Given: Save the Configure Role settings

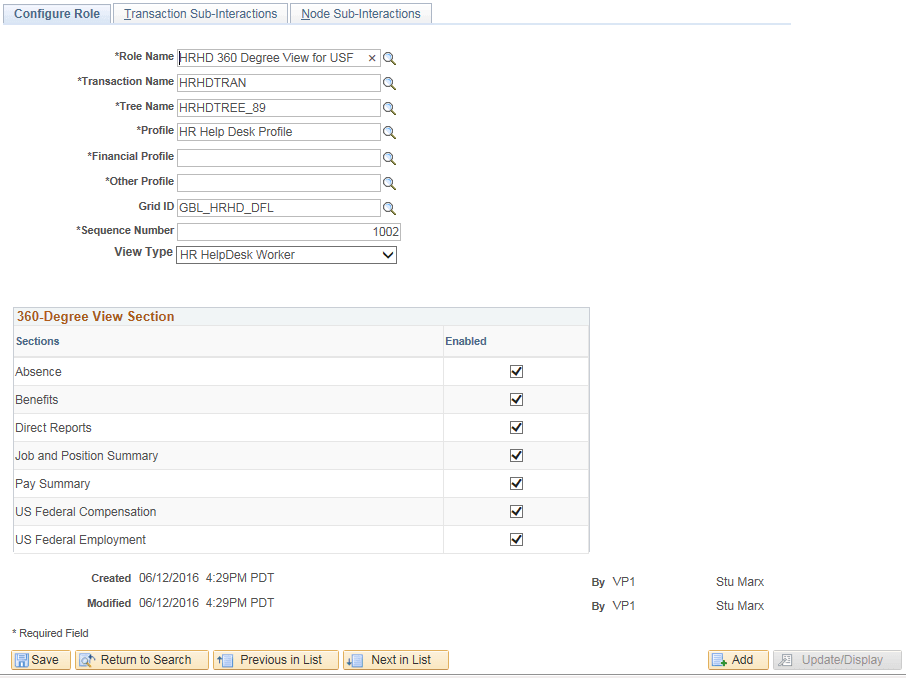Looking at the screenshot, I should [x=39, y=659].
